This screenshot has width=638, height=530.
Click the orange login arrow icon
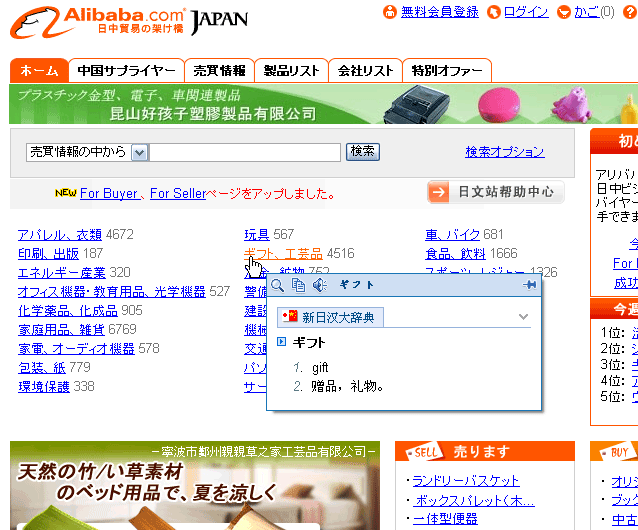point(493,12)
